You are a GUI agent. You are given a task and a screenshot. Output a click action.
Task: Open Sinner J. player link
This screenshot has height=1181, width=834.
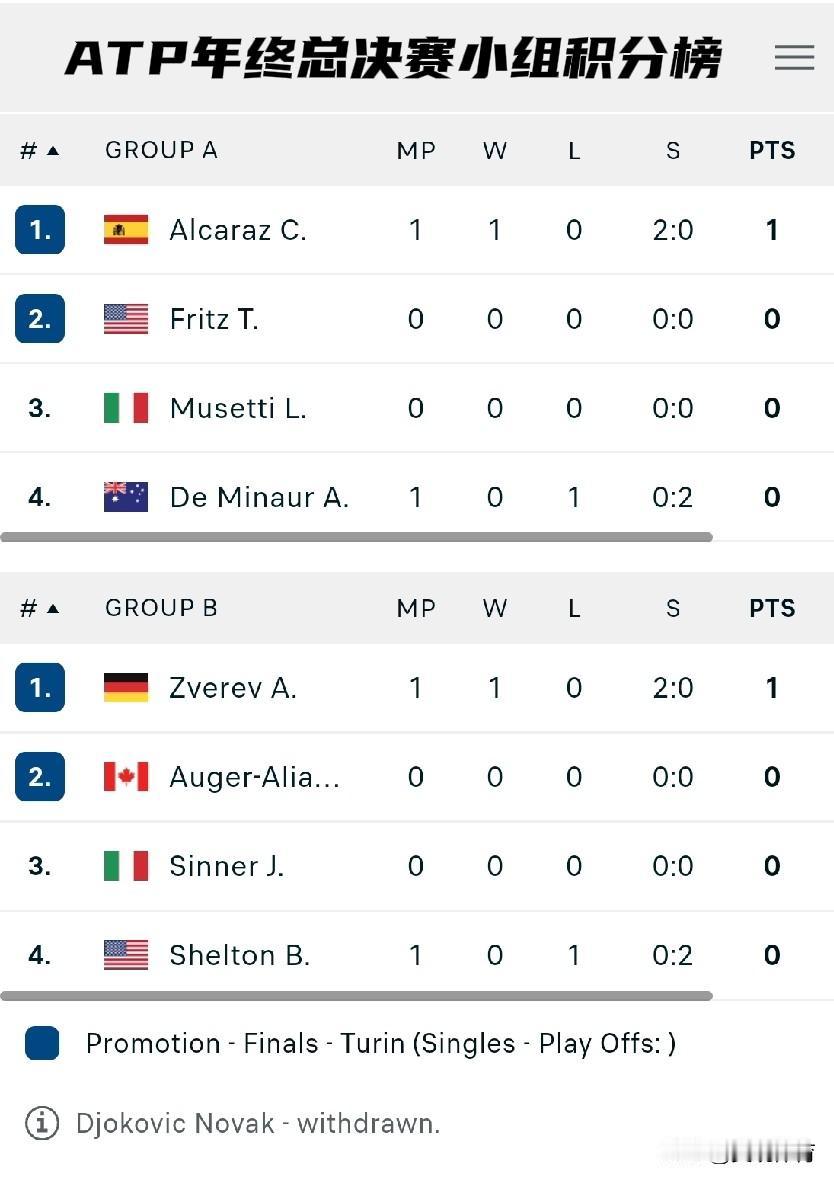[227, 866]
